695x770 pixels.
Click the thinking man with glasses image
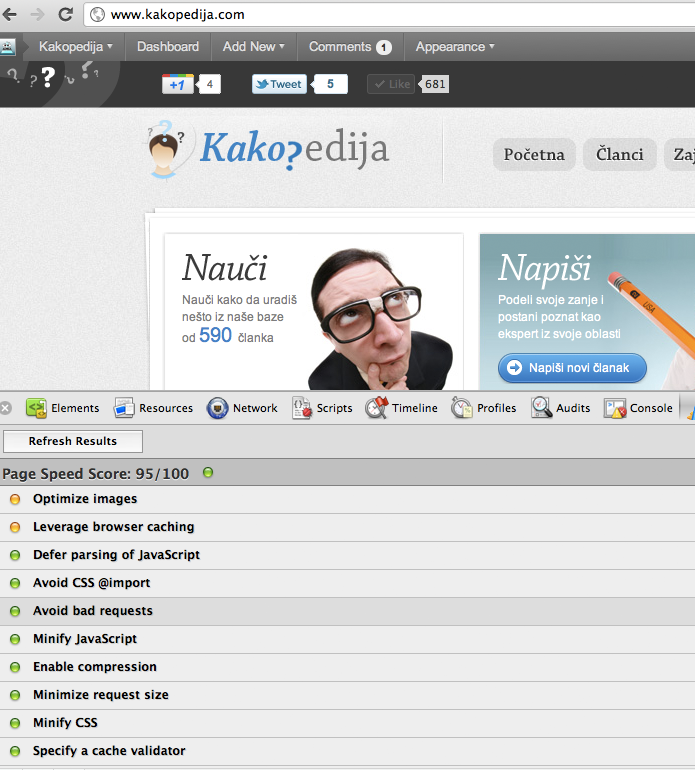point(381,319)
